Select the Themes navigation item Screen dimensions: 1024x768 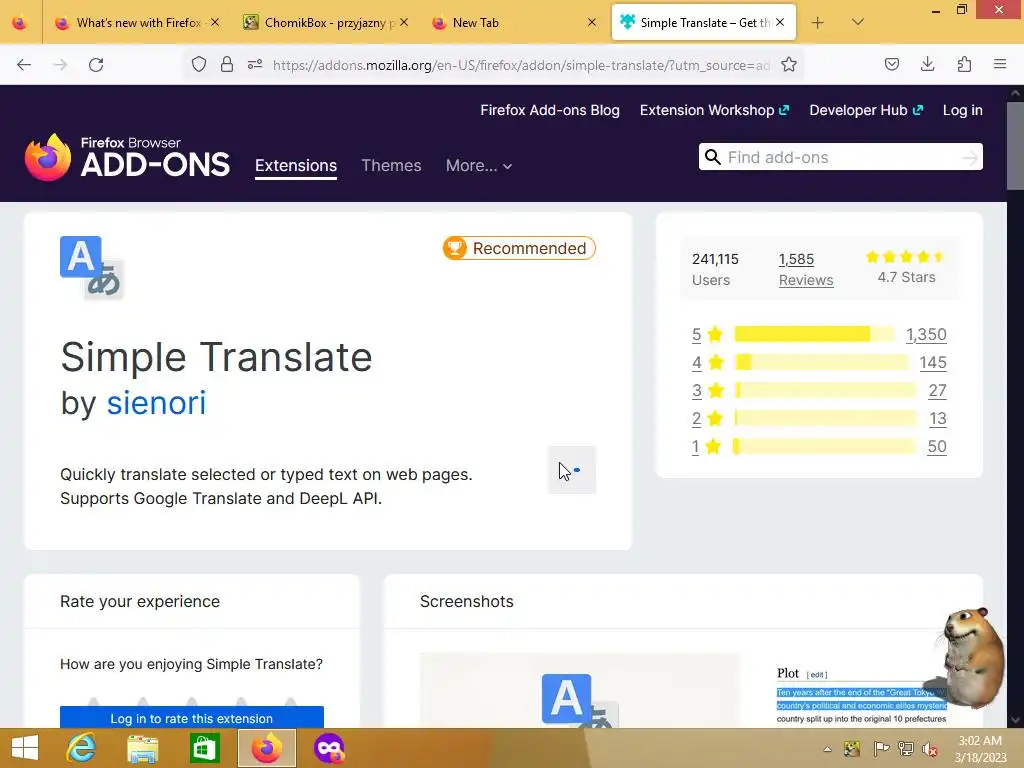[391, 165]
